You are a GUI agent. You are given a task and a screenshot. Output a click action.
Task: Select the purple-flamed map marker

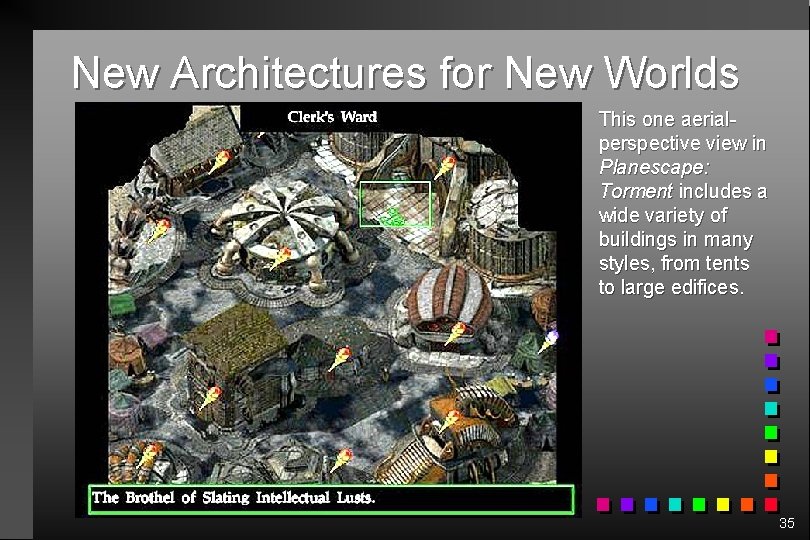pos(548,342)
